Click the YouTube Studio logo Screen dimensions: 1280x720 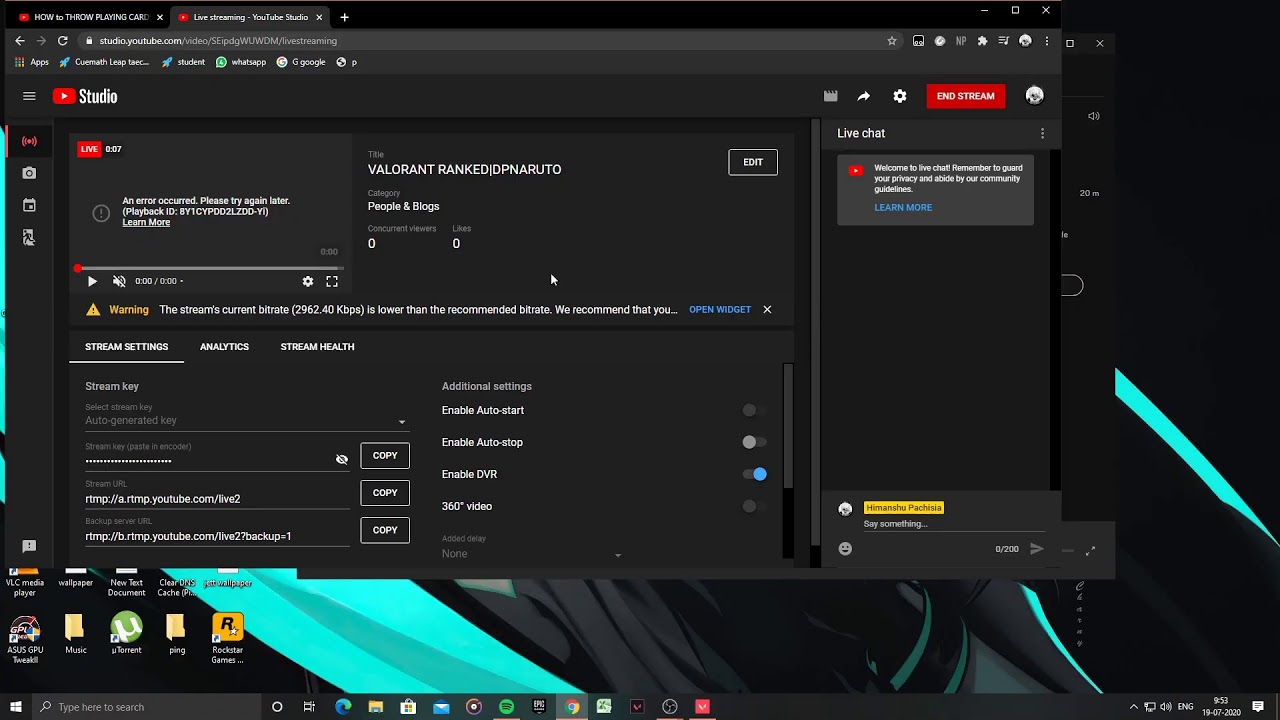(x=85, y=96)
